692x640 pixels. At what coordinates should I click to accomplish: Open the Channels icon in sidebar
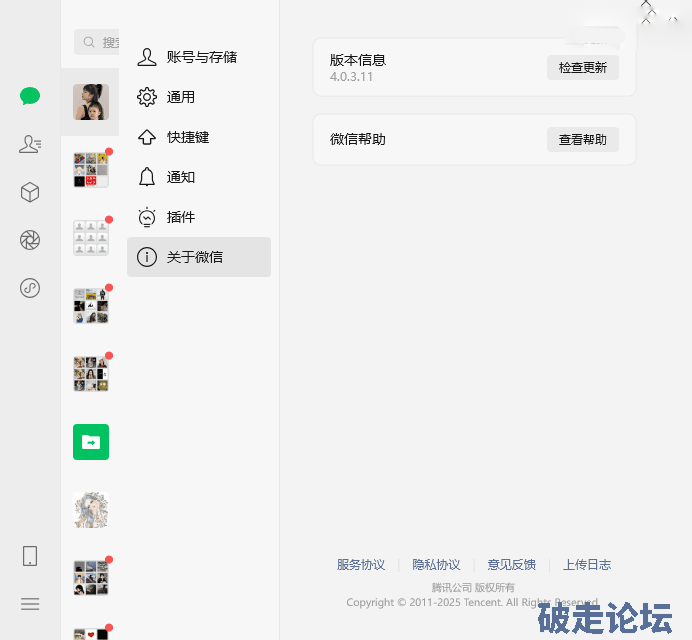pyautogui.click(x=30, y=288)
